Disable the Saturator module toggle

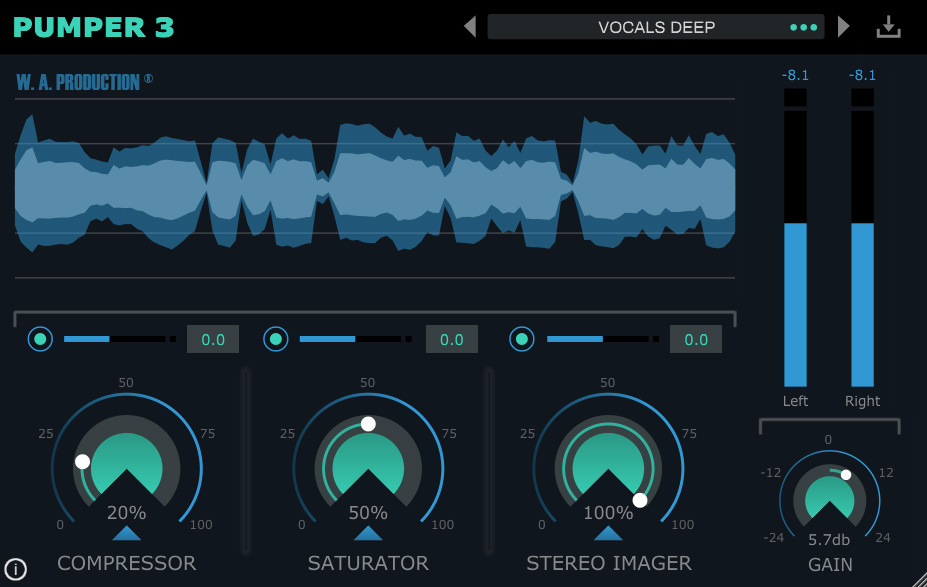(276, 339)
